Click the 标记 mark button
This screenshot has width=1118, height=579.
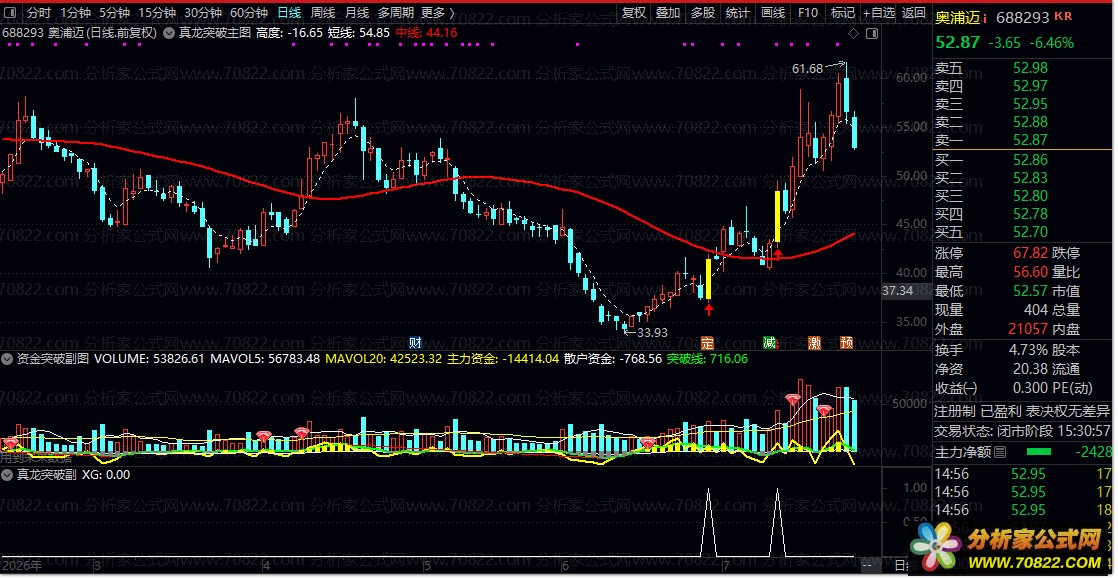tap(843, 13)
